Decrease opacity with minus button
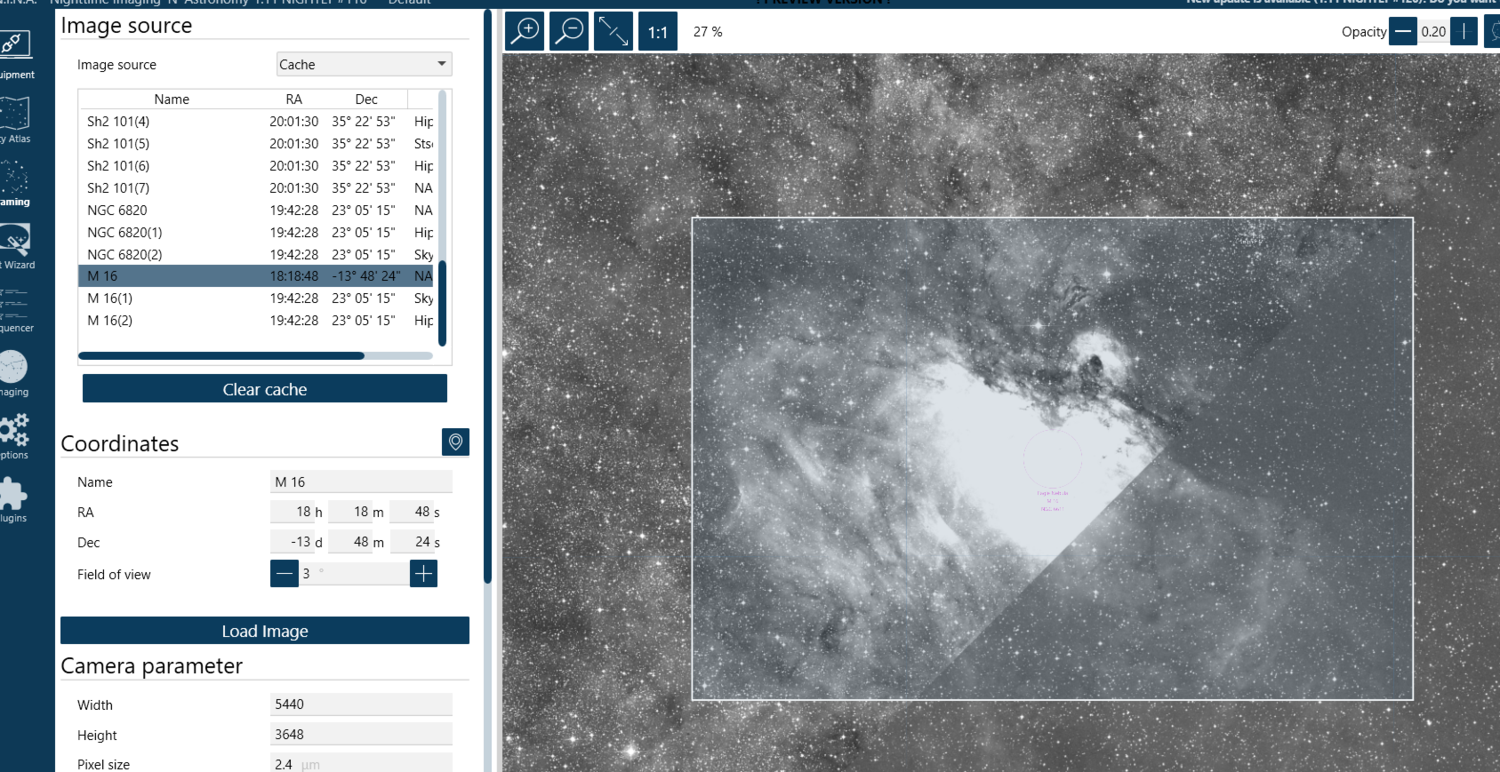1500x772 pixels. 1403,31
